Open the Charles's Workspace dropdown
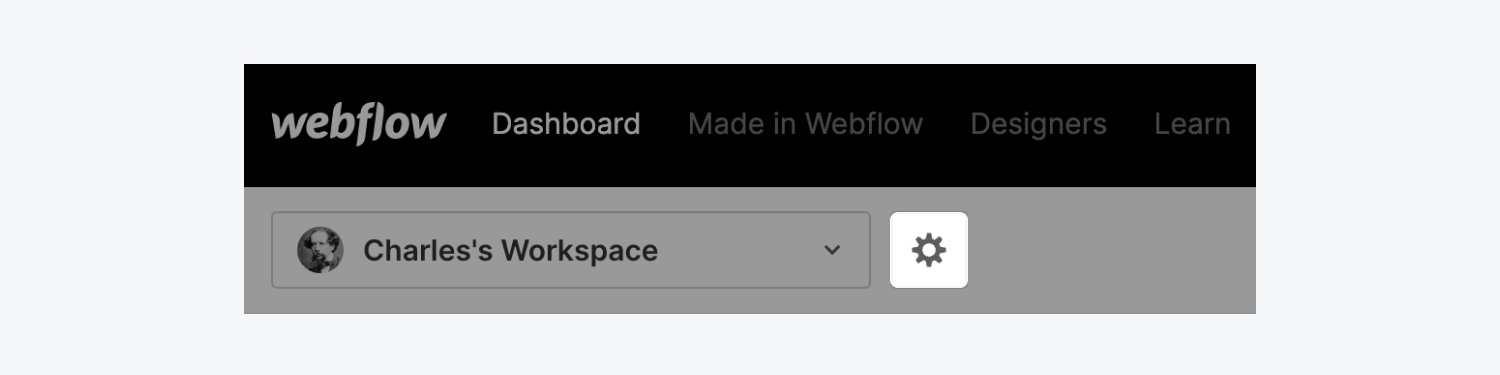 [571, 250]
